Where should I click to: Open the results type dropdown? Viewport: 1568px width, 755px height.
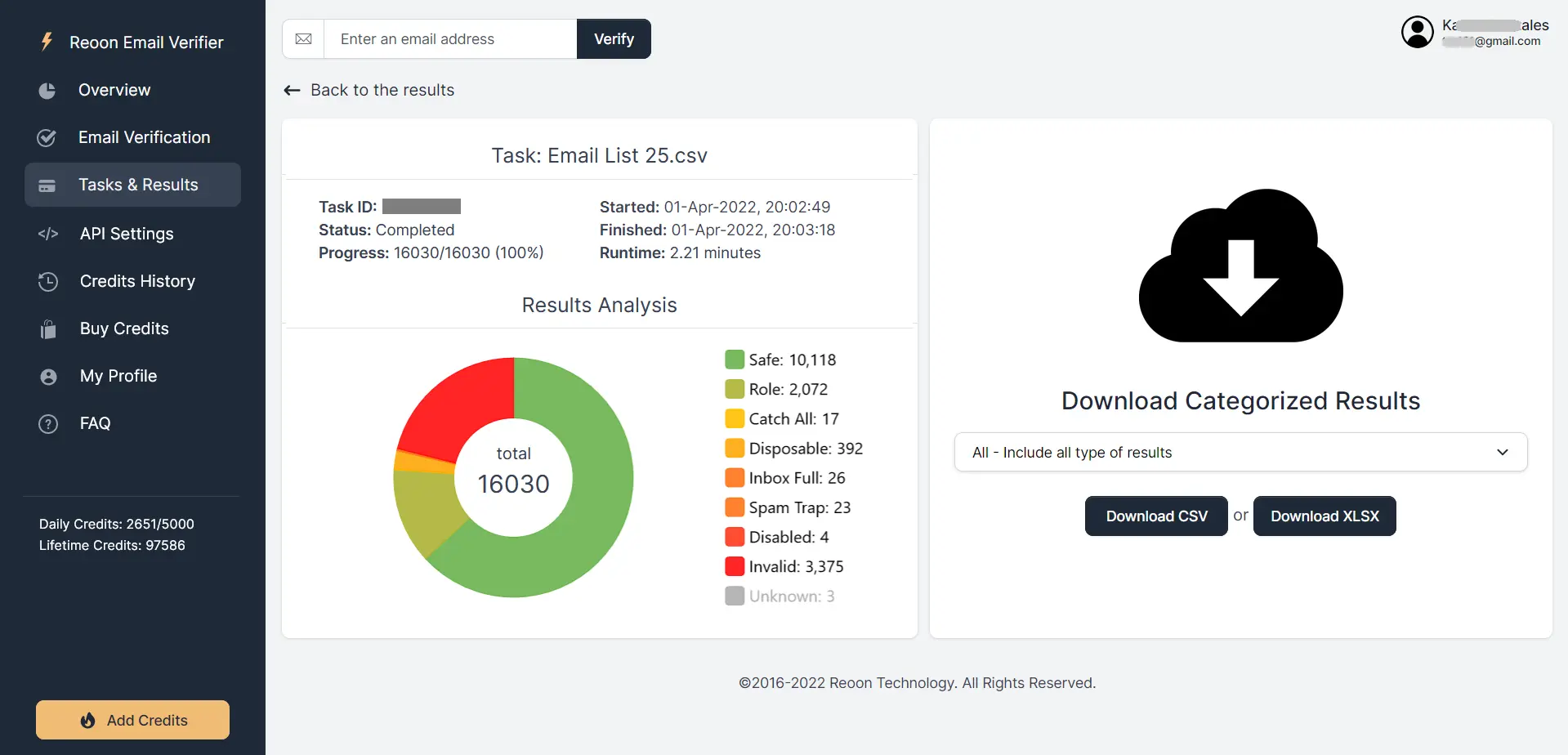(1240, 452)
